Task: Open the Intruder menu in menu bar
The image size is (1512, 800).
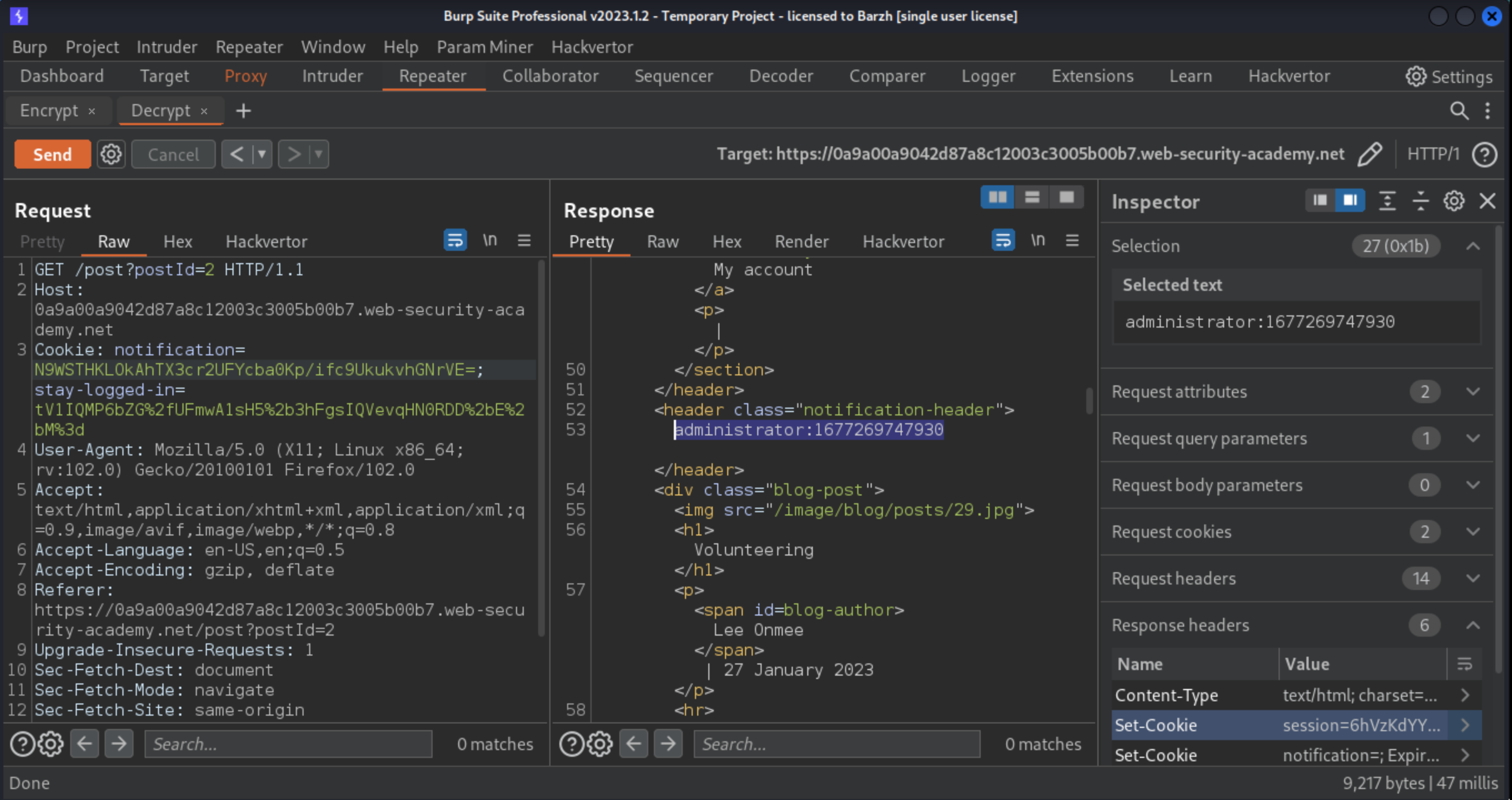Action: [167, 47]
